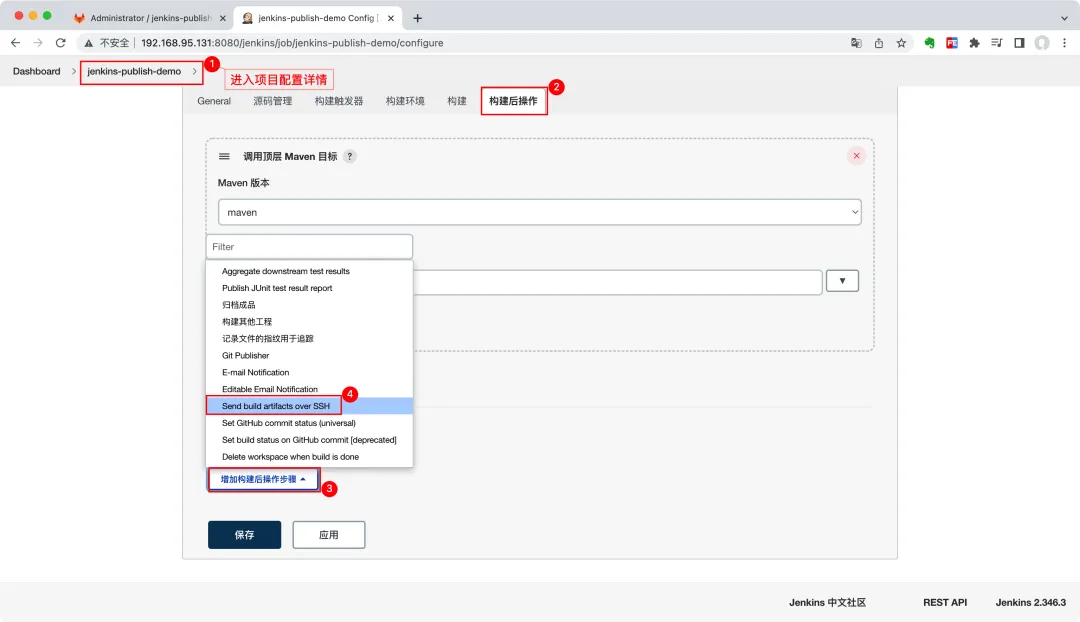Click the browser forward arrow
Viewport: 1080px width, 622px height.
(x=38, y=43)
